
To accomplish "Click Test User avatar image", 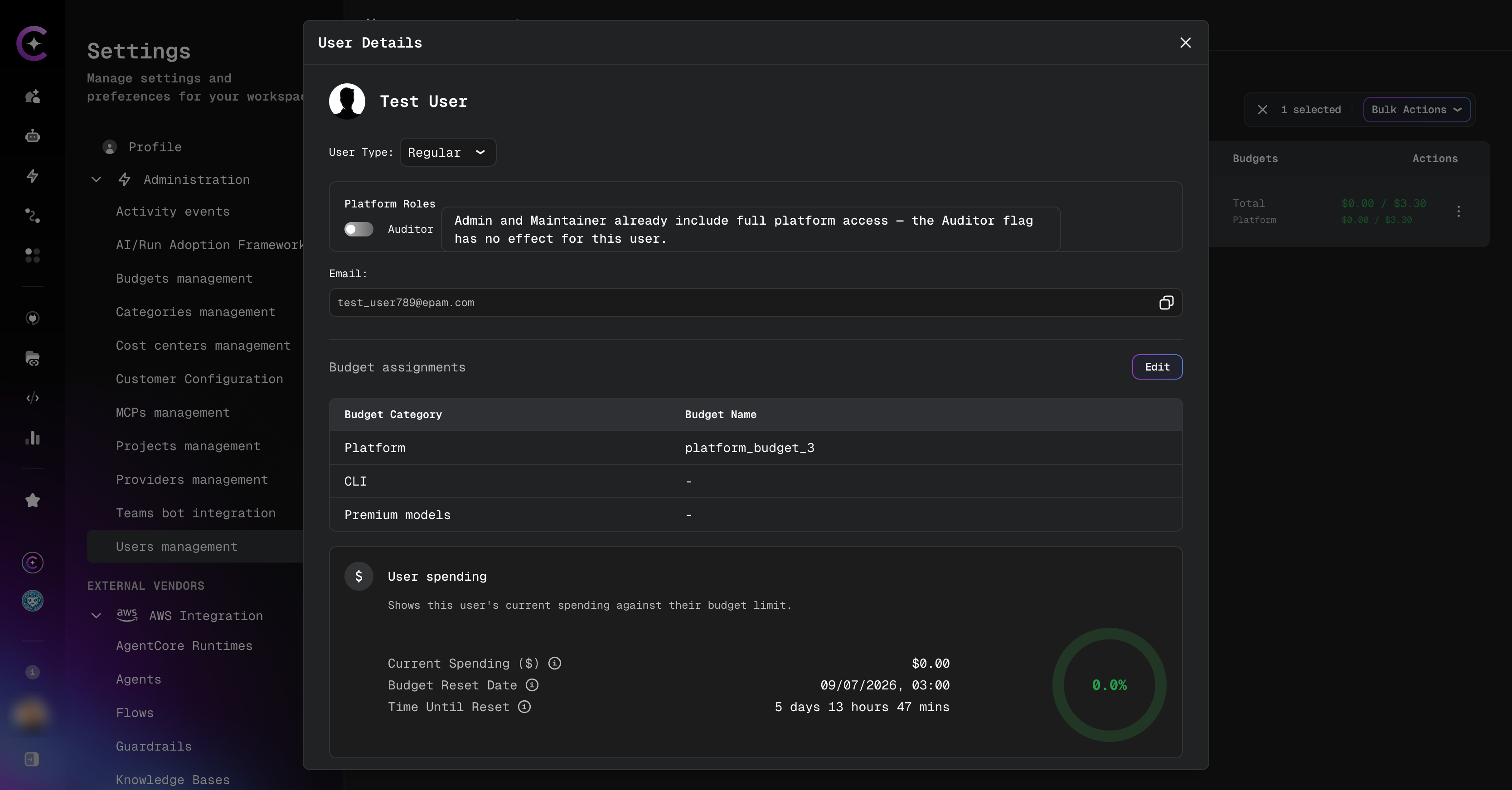I will coord(347,101).
